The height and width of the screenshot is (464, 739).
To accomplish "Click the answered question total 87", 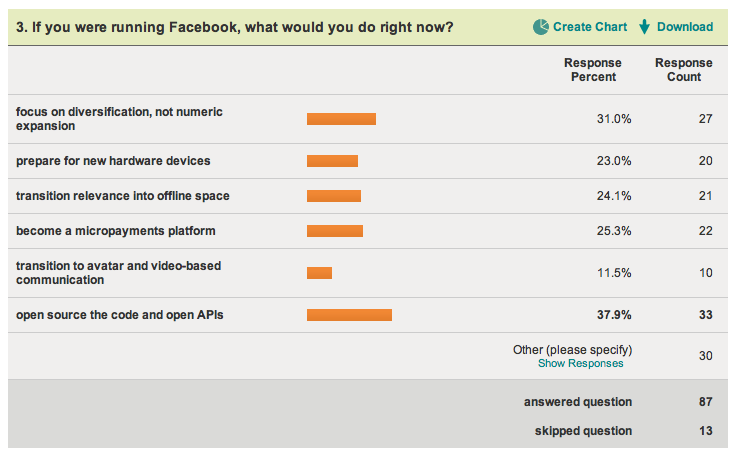I will tap(703, 402).
